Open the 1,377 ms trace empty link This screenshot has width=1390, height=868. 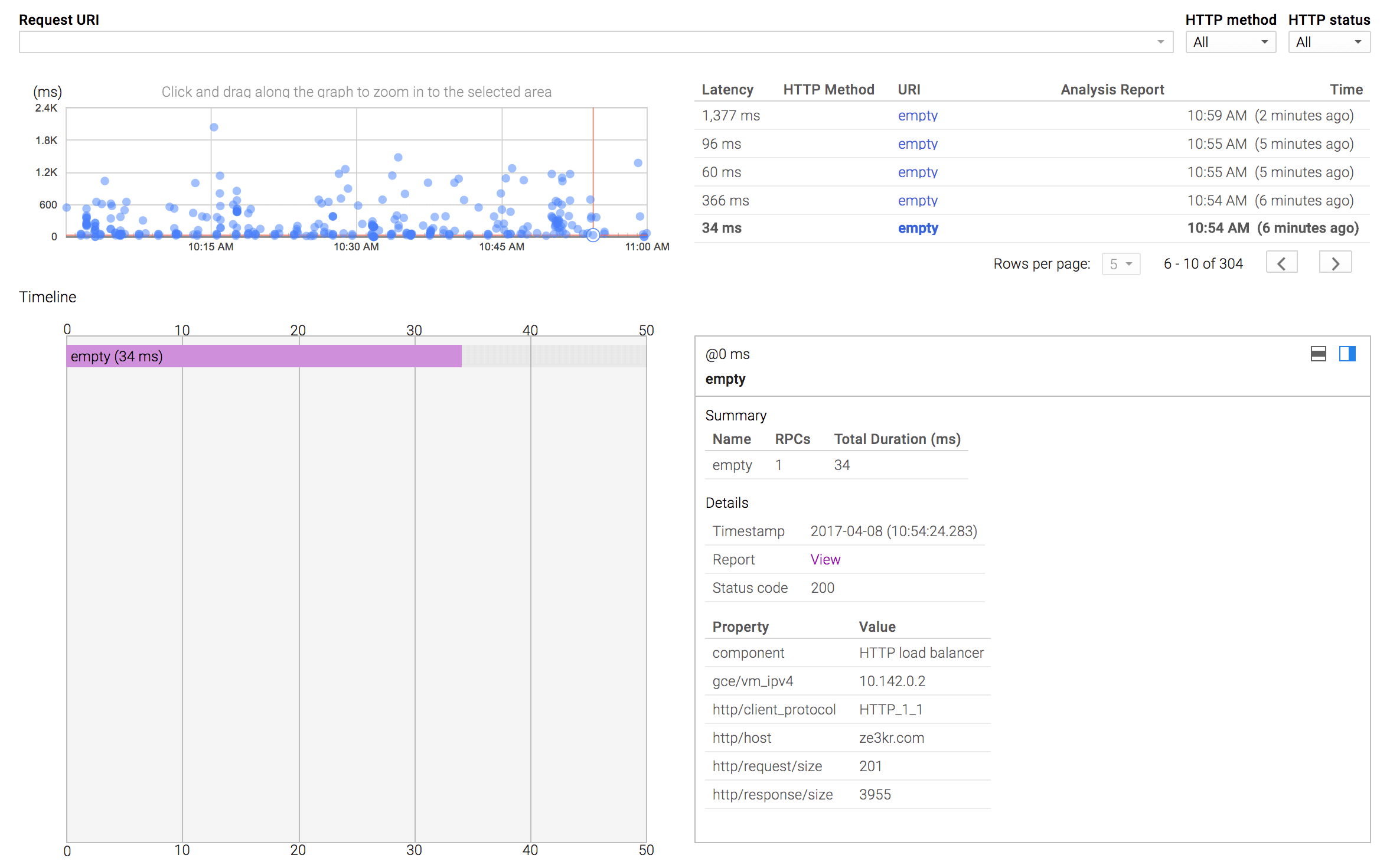pos(918,116)
